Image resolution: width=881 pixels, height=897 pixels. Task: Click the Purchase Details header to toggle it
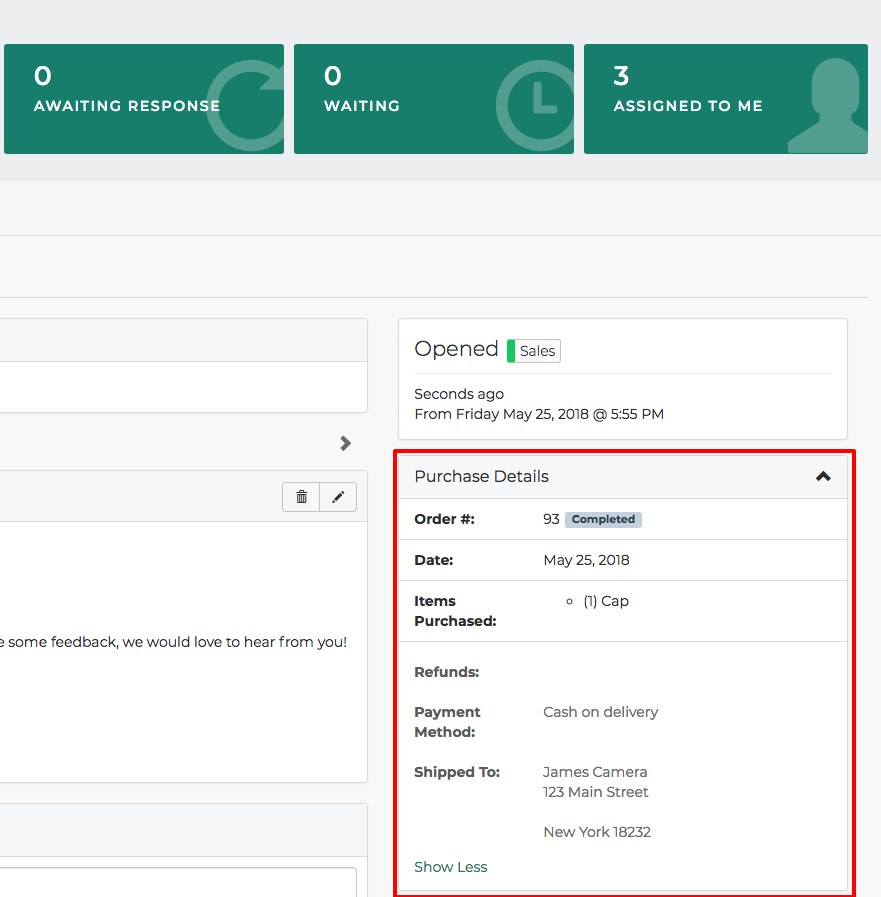tap(481, 476)
